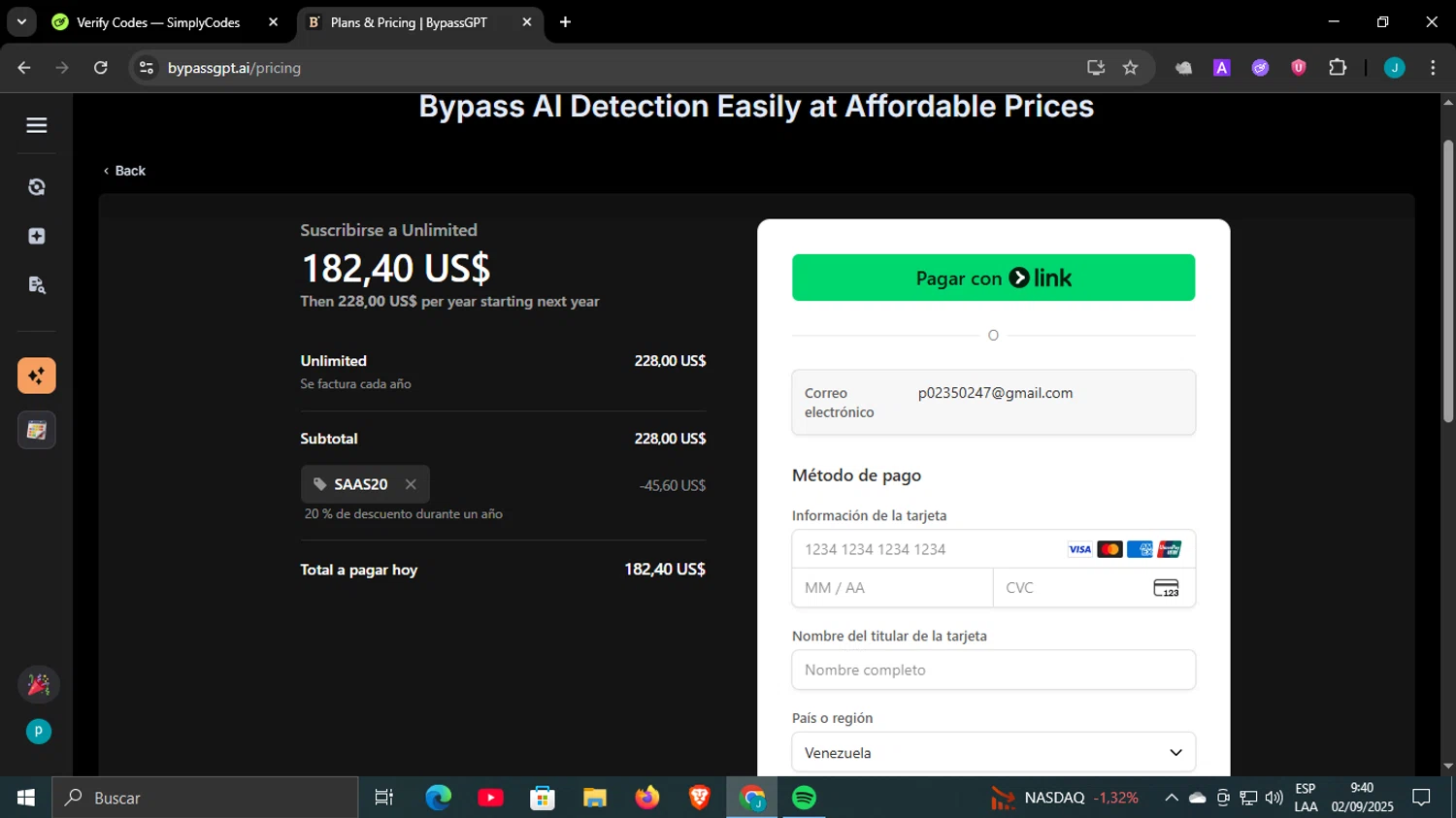Remove the SAAS20 promo code
Image resolution: width=1456 pixels, height=818 pixels.
411,484
